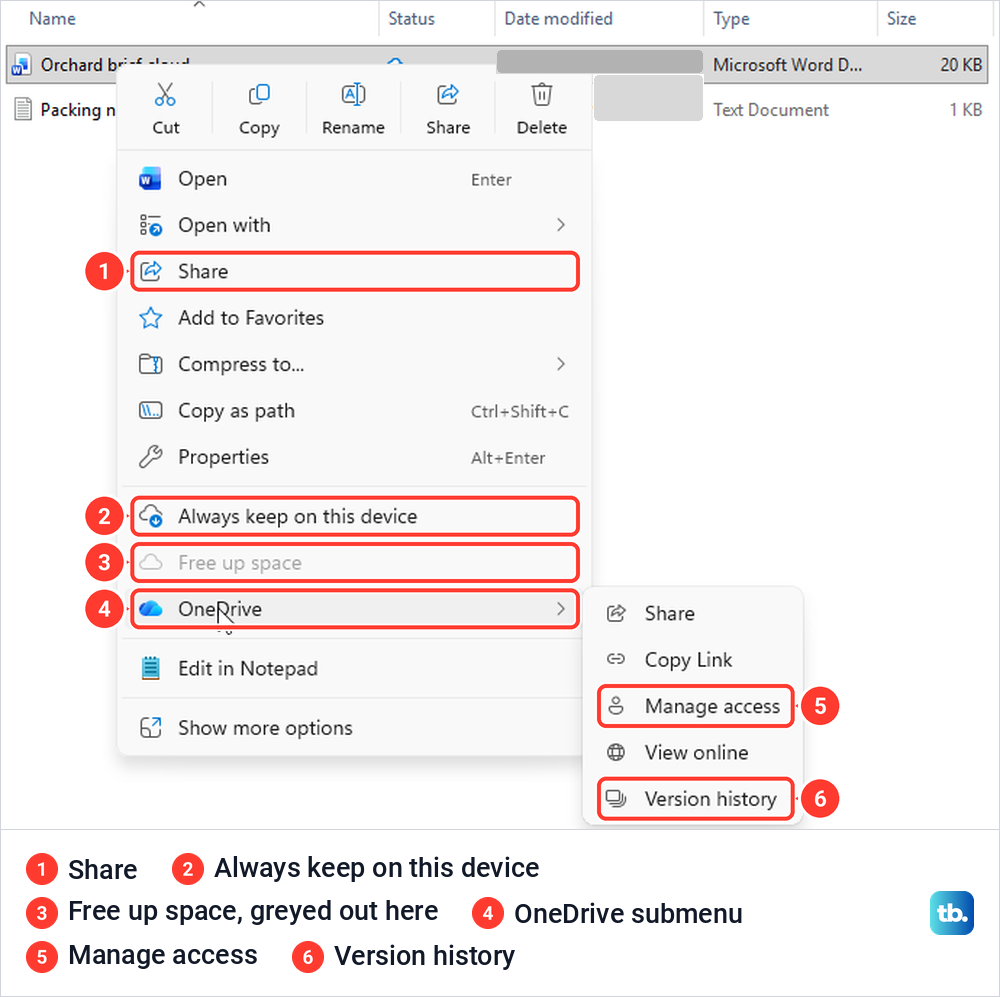Viewport: 1000px width, 997px height.
Task: Choose Manage access in submenu
Action: click(695, 705)
